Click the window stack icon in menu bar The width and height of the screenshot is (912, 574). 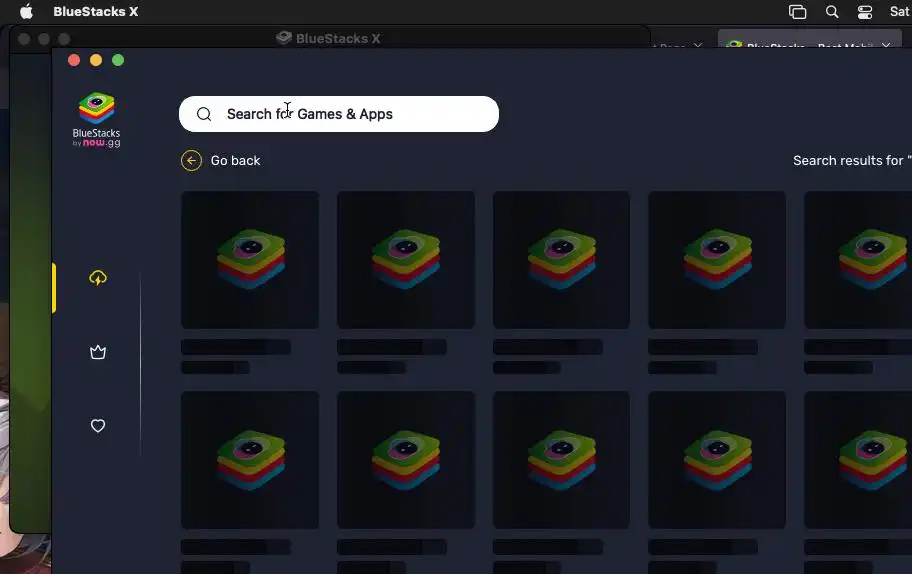[x=797, y=12]
